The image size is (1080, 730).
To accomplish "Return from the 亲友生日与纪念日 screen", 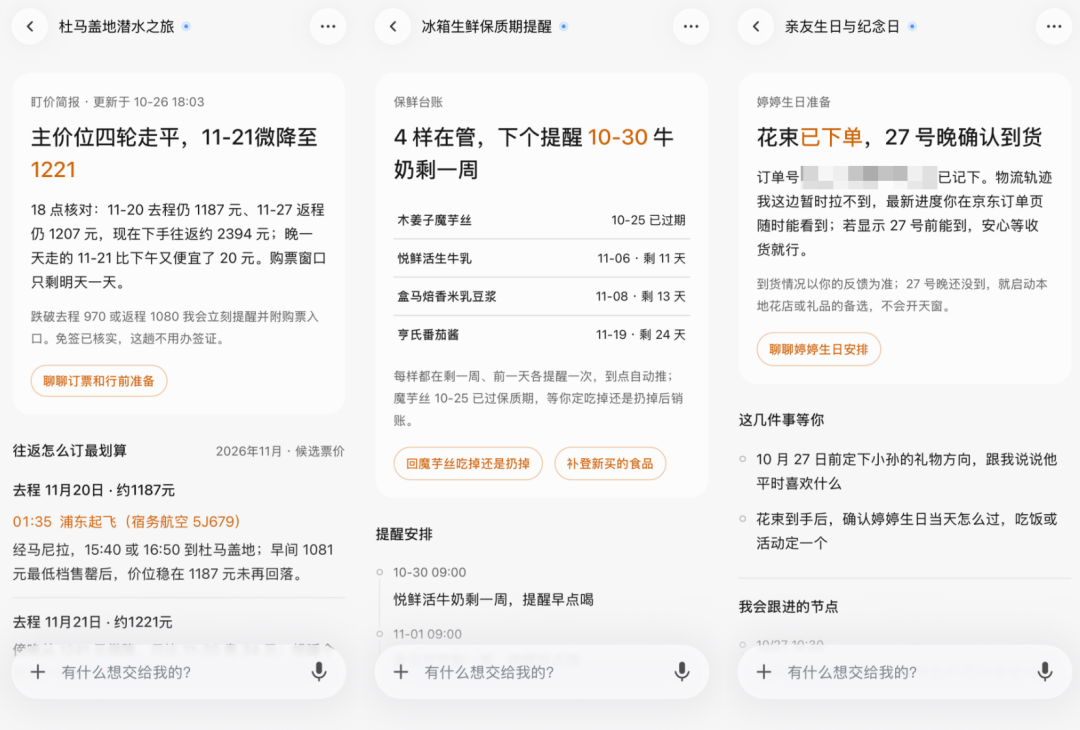I will [756, 27].
